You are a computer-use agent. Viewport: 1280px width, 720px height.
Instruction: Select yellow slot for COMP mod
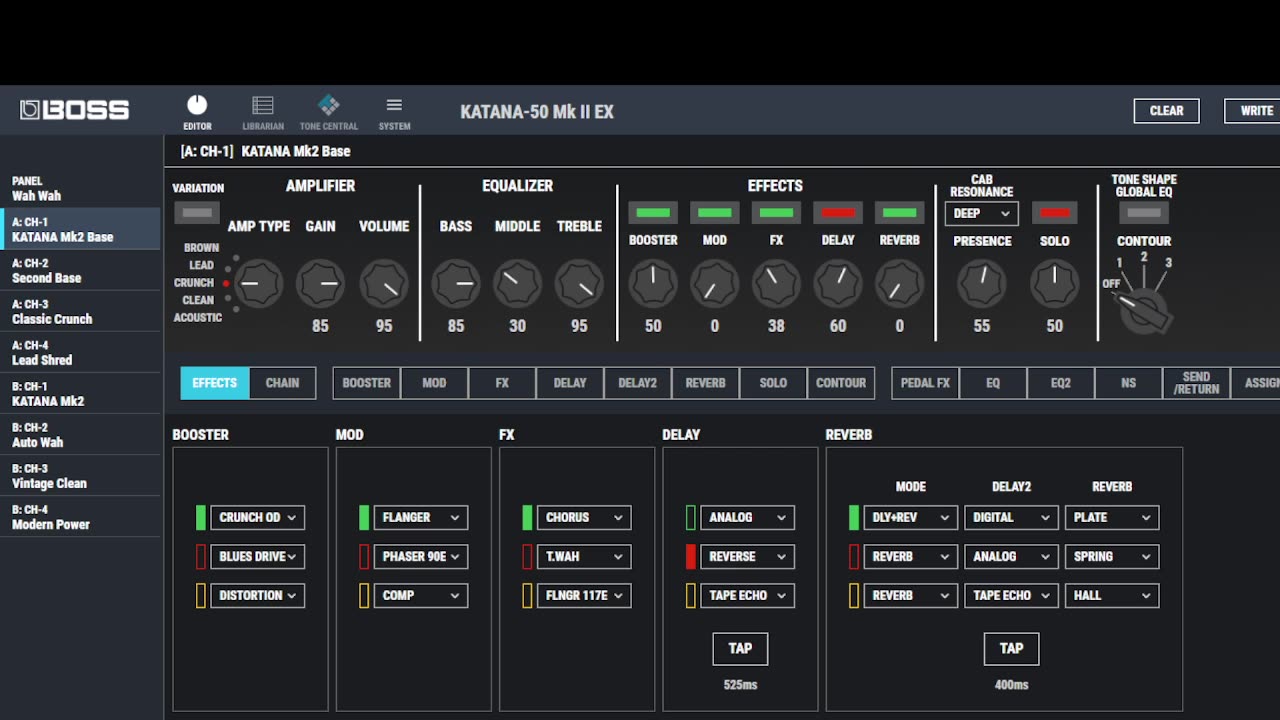pyautogui.click(x=364, y=595)
